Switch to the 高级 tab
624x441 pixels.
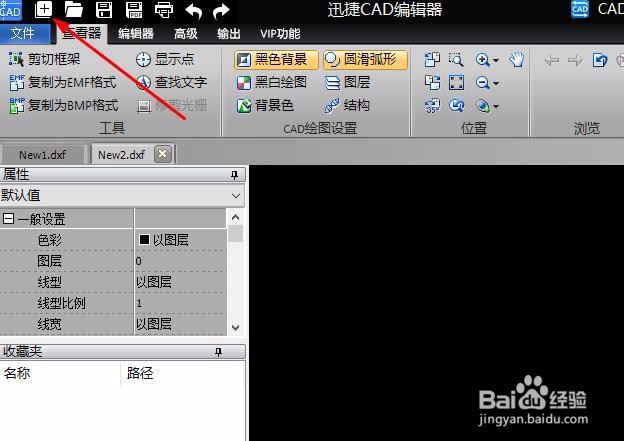(186, 34)
